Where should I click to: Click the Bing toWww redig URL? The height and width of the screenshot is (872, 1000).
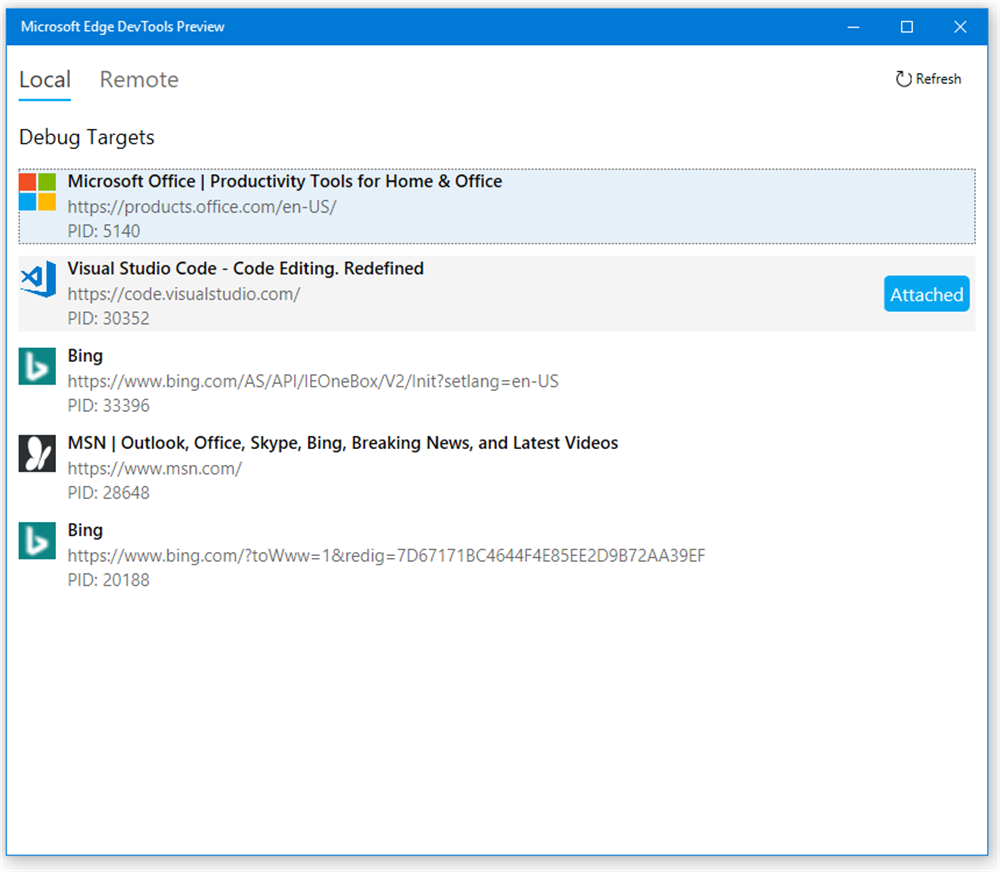[x=386, y=555]
